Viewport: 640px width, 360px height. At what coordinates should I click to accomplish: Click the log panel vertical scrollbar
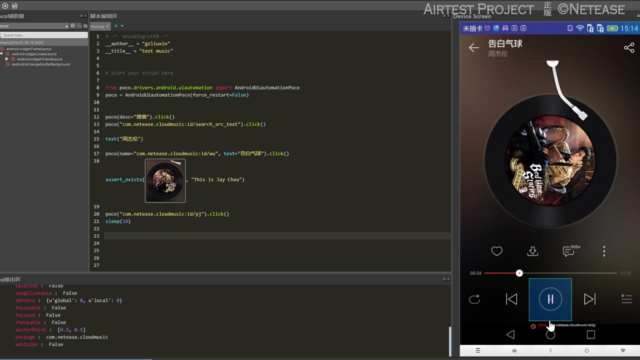click(449, 342)
